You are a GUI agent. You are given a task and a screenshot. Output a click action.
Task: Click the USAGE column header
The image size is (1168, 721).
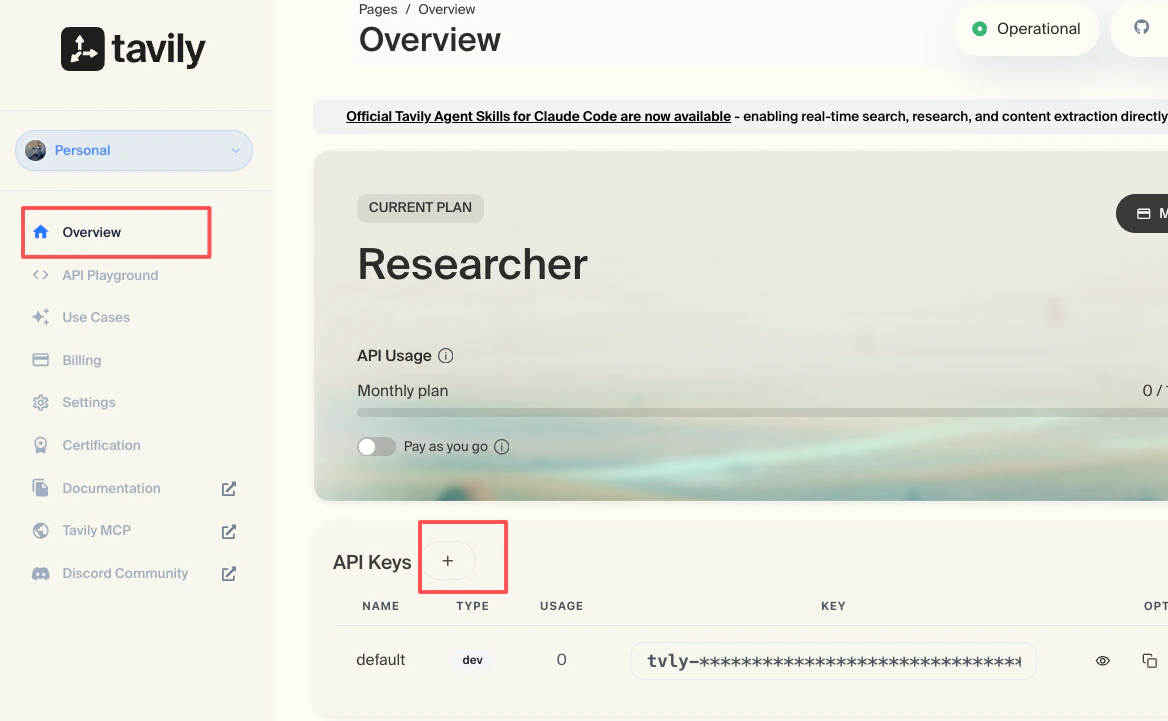(562, 606)
